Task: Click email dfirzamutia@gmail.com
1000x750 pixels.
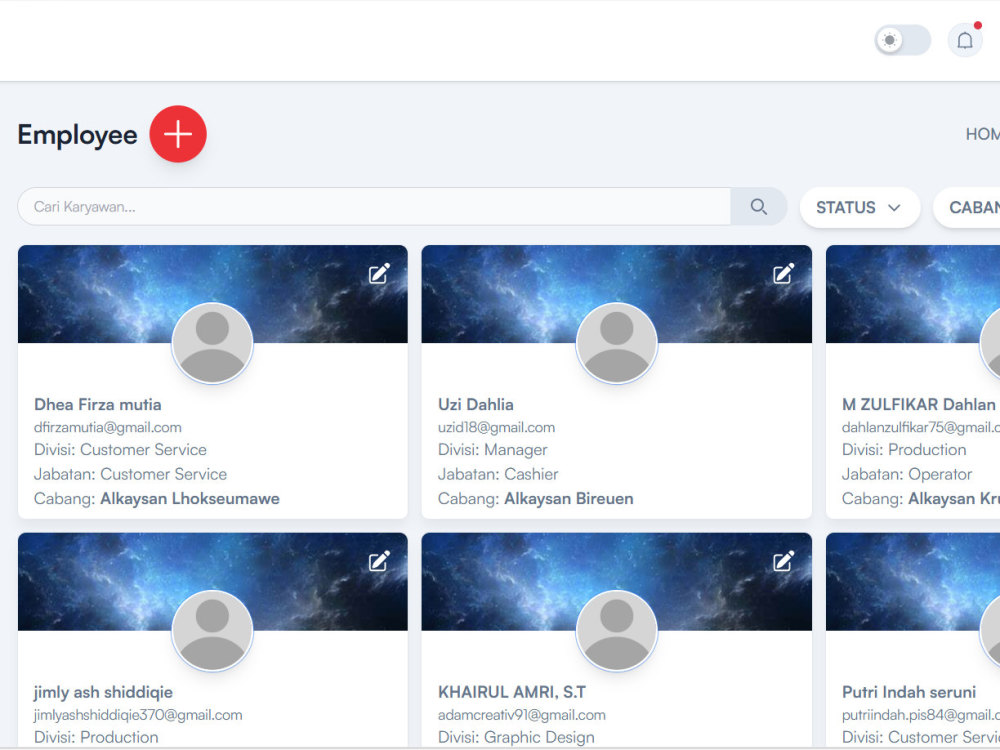Action: [108, 427]
